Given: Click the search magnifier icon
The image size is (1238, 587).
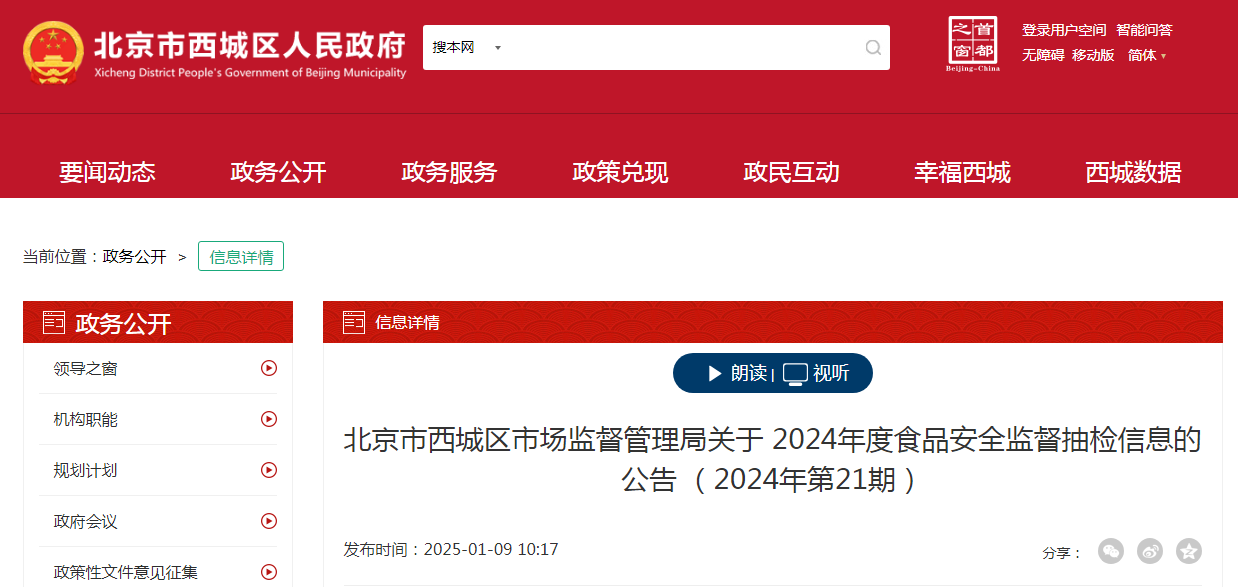Looking at the screenshot, I should pyautogui.click(x=873, y=48).
